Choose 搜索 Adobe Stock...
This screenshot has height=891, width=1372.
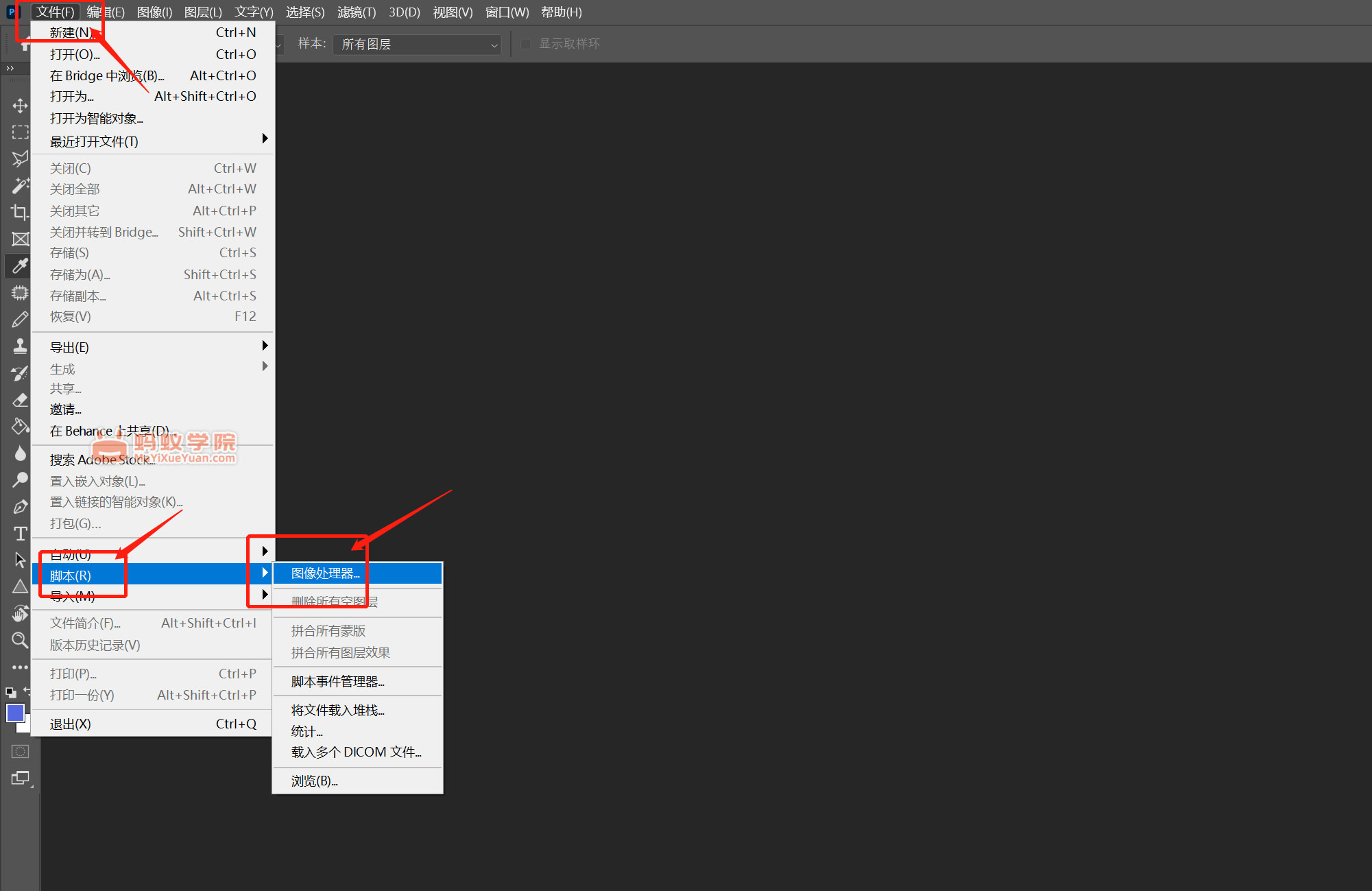click(154, 460)
